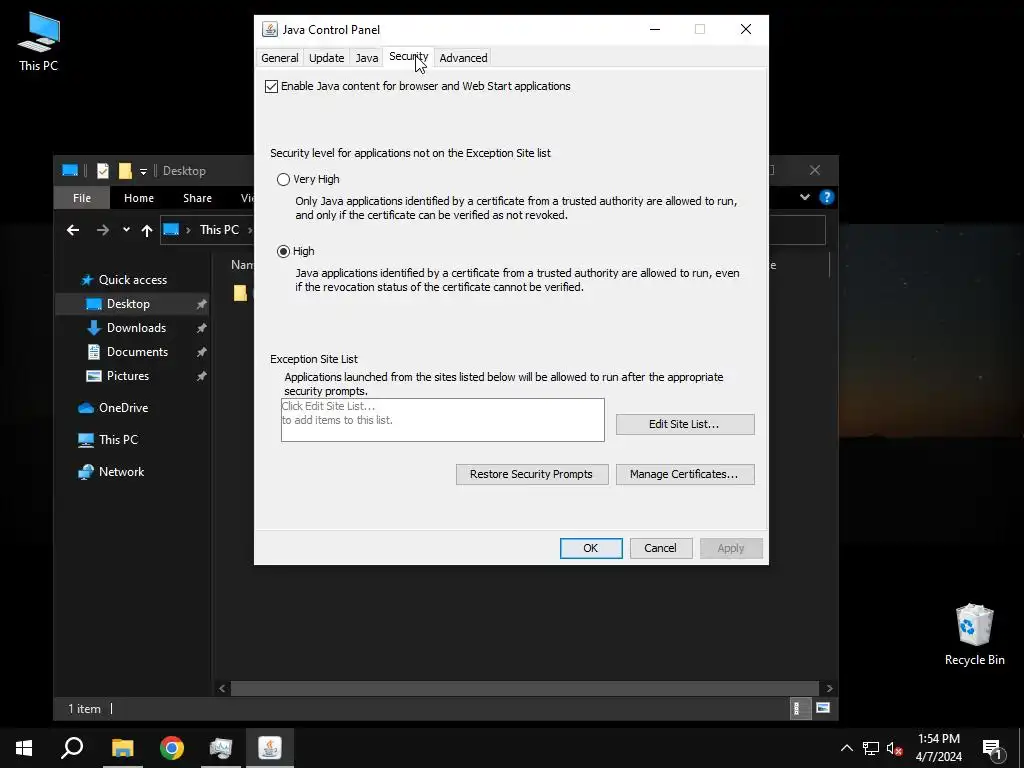Close the Java Control Panel window
The width and height of the screenshot is (1024, 768).
tap(746, 29)
